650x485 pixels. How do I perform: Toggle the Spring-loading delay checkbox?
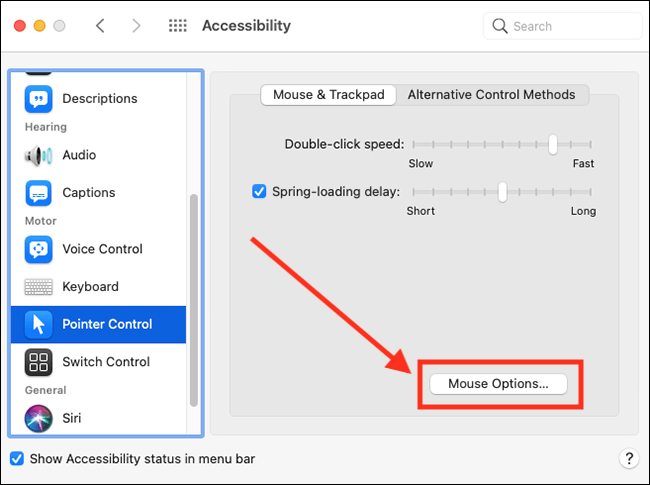coord(259,191)
